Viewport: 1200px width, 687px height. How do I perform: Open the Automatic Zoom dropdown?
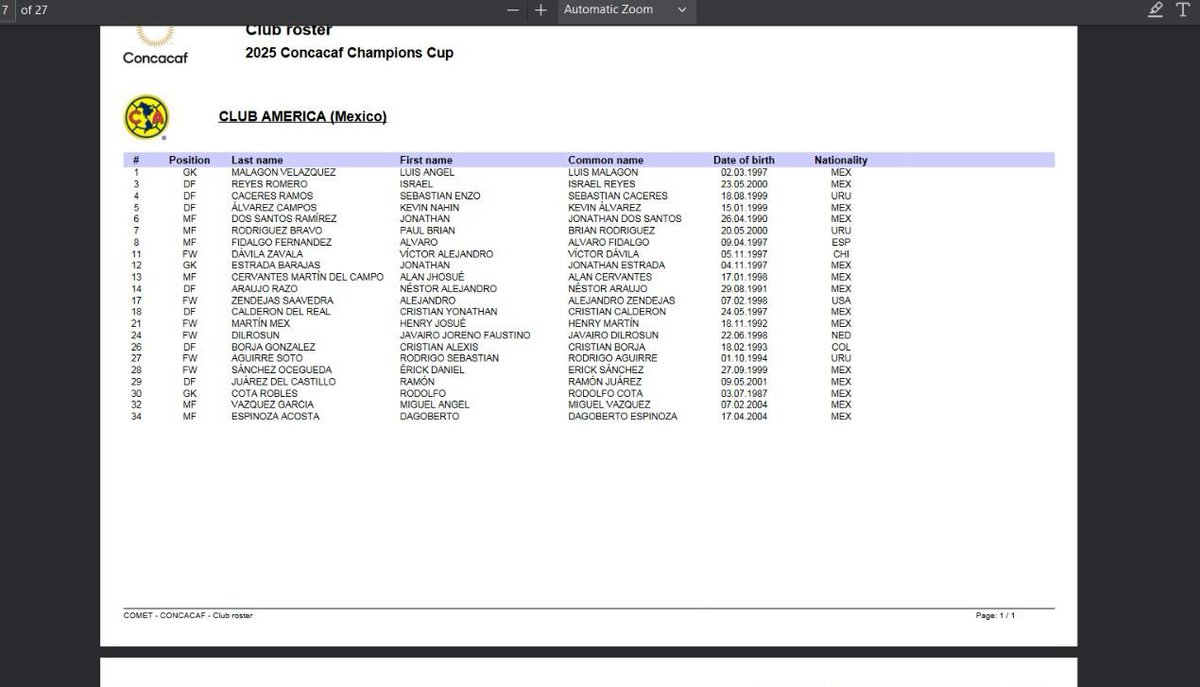[x=625, y=10]
